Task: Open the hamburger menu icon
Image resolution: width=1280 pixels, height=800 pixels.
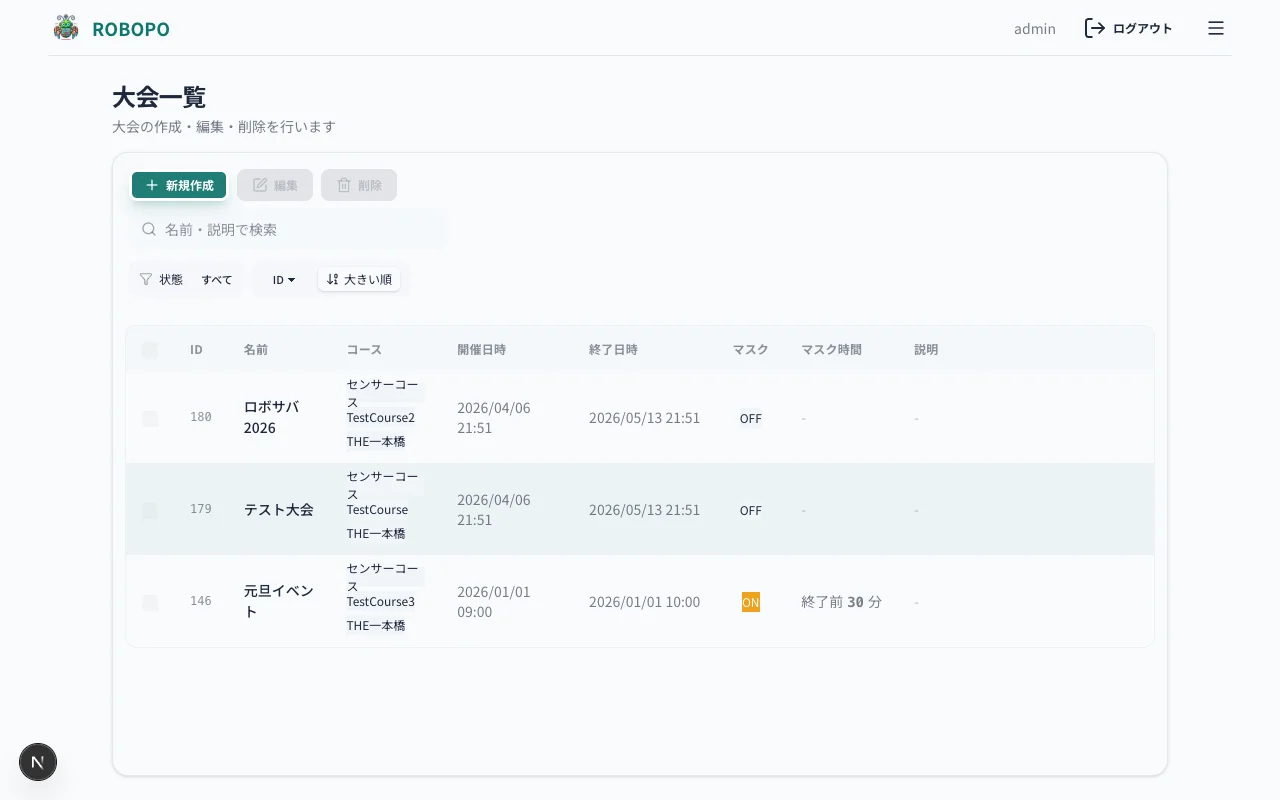Action: tap(1216, 28)
